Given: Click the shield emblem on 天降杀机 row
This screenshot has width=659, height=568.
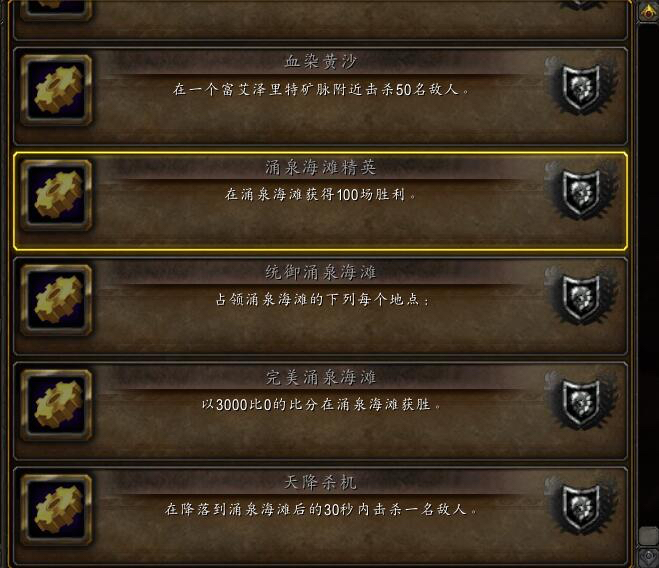Looking at the screenshot, I should click(x=581, y=508).
